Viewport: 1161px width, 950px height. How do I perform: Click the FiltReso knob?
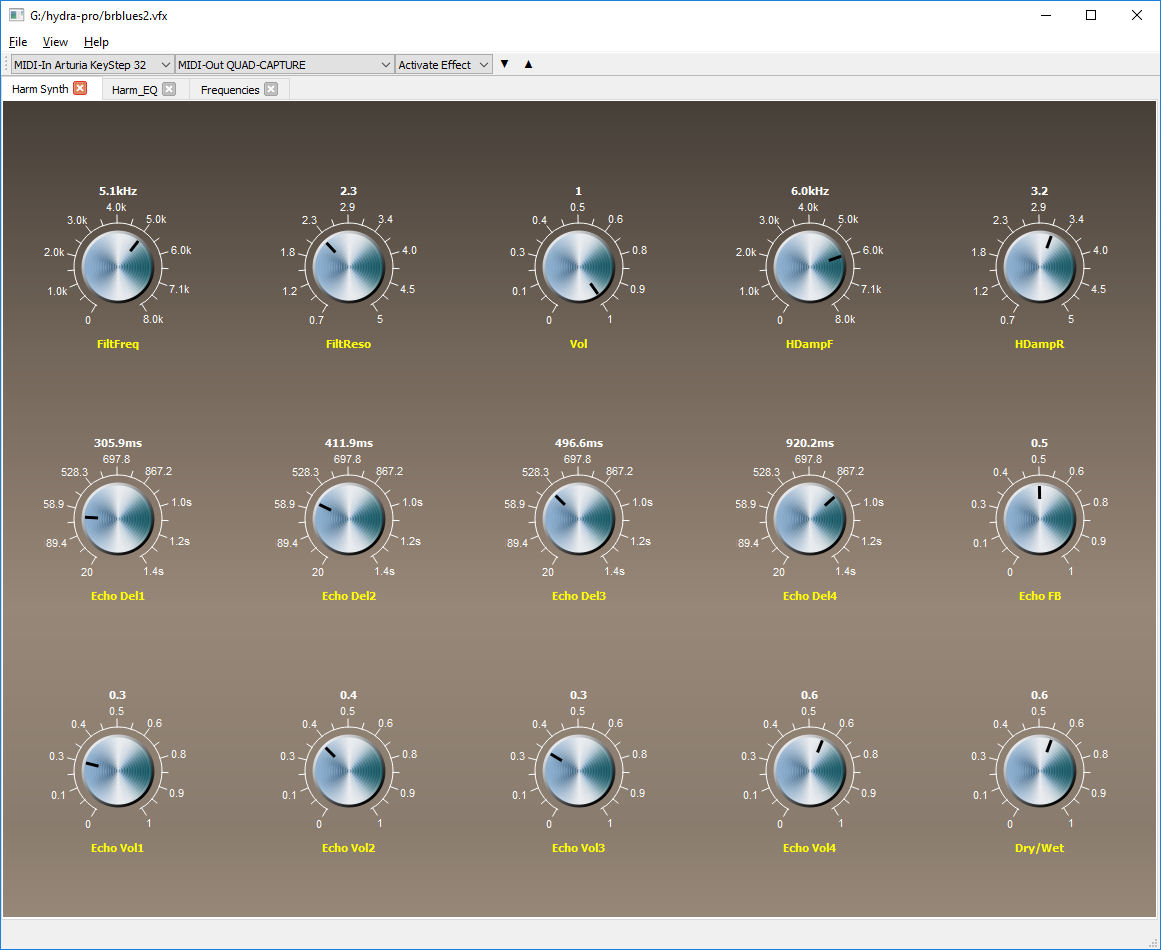(348, 266)
